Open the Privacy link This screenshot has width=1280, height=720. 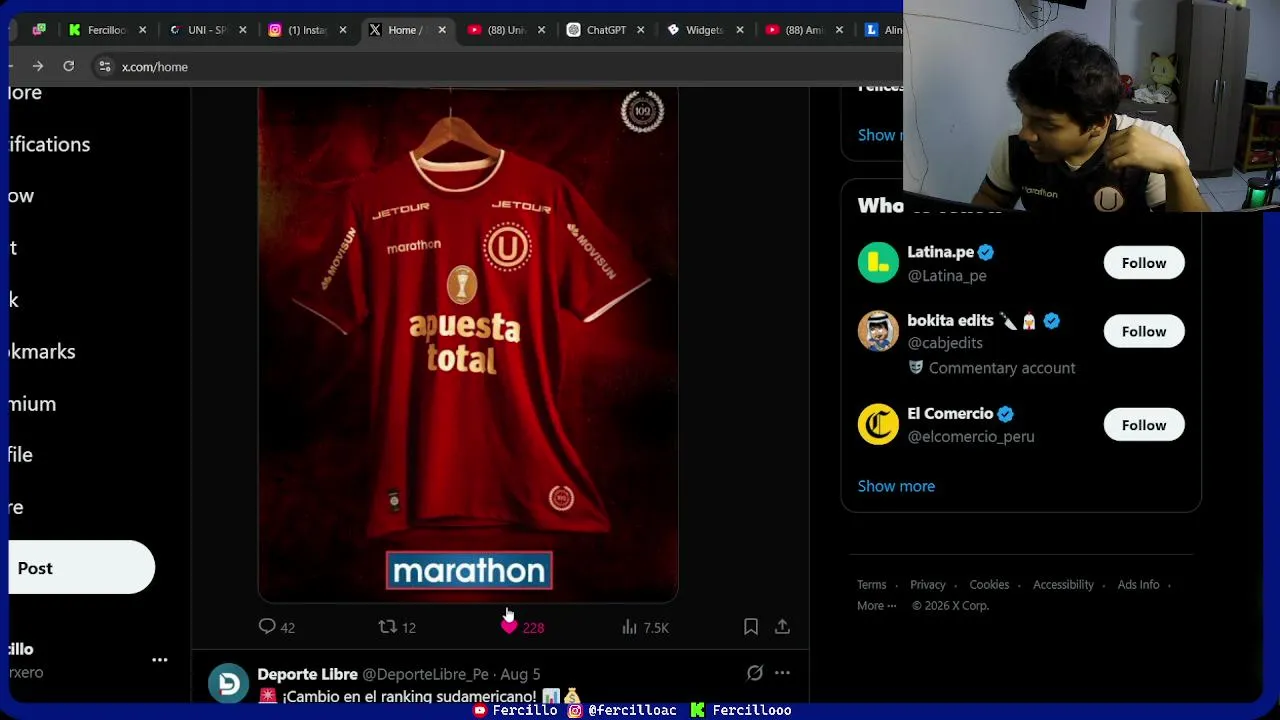pos(927,585)
